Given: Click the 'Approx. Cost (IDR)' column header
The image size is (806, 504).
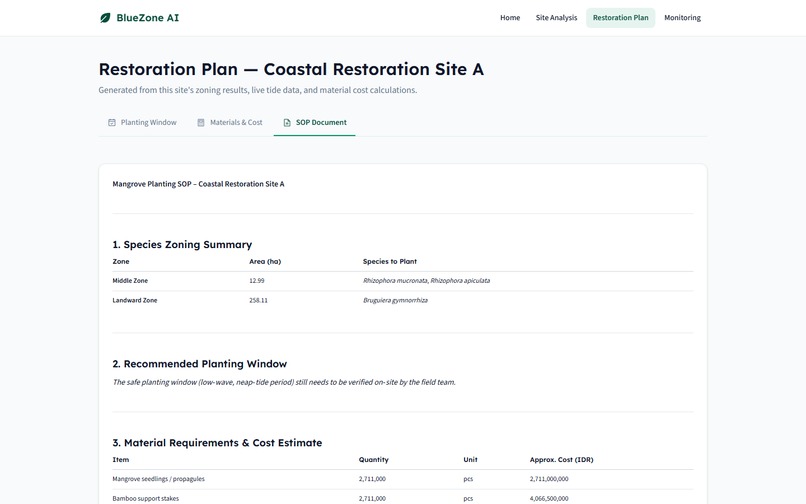Looking at the screenshot, I should coord(561,460).
